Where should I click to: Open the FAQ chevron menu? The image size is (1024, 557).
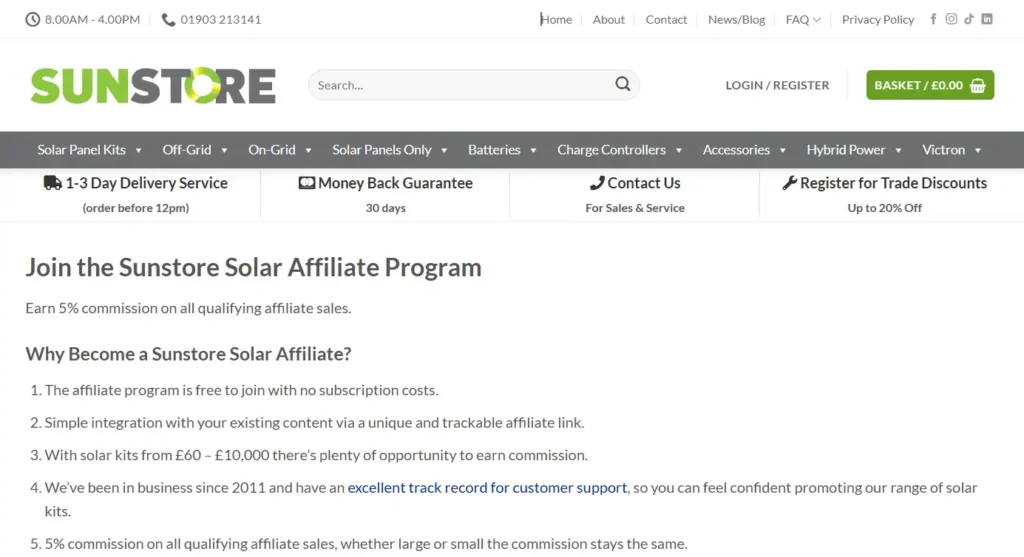point(816,20)
